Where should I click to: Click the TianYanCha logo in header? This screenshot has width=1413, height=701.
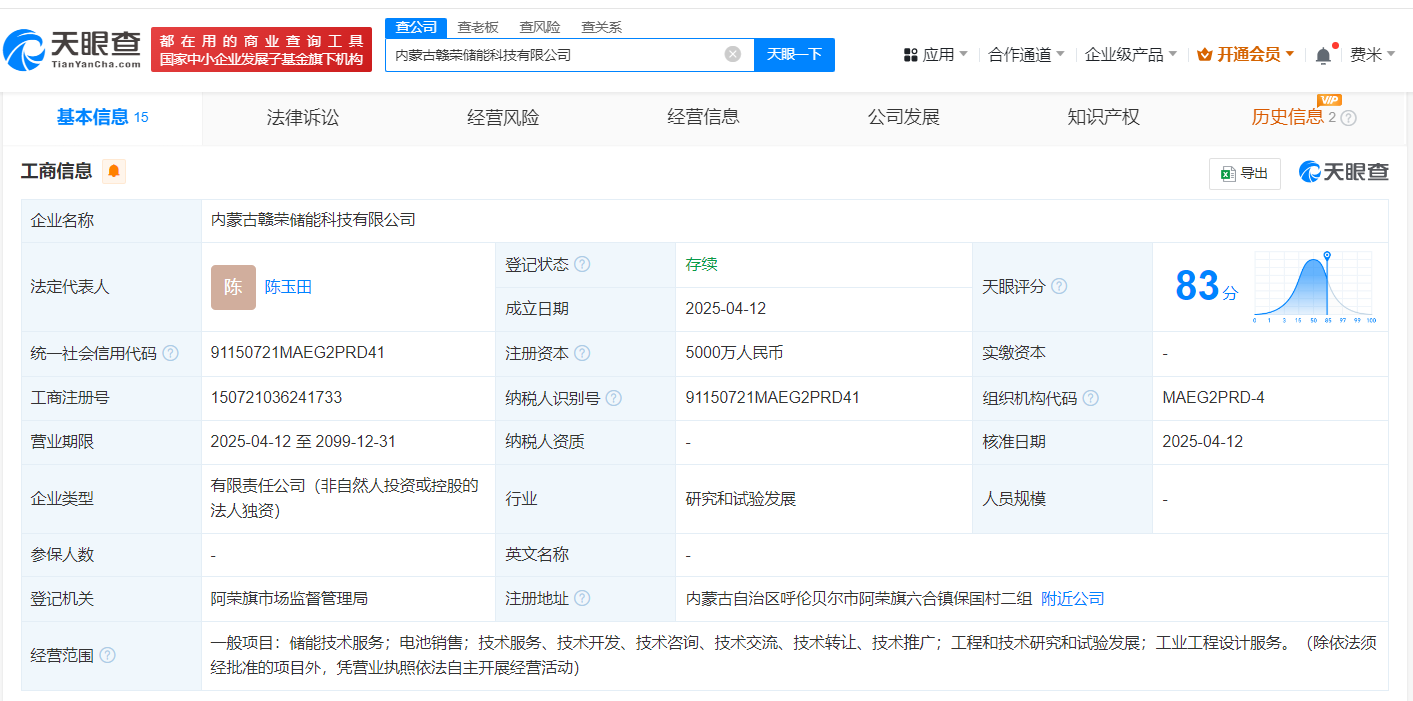(x=72, y=49)
